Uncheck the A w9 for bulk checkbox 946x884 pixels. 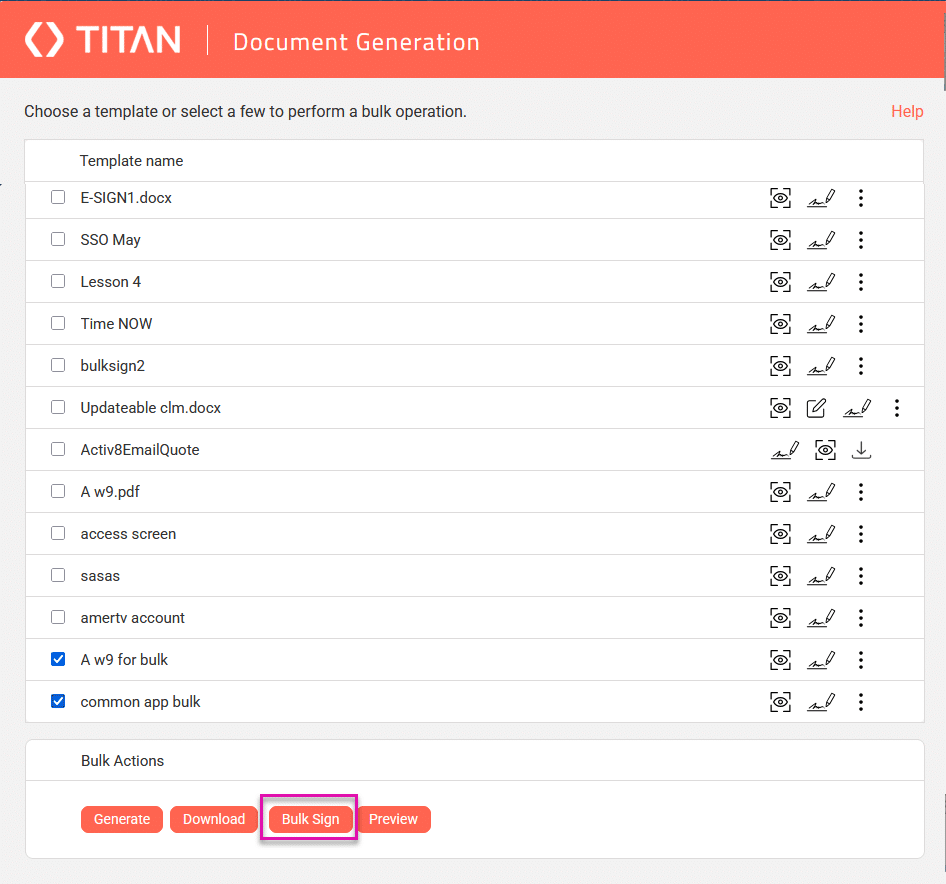point(58,659)
